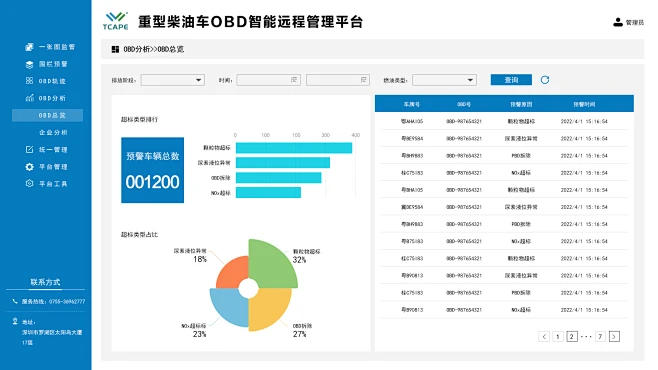Click the 27% pie label
Viewport: 658px width, 370px height.
(300, 334)
